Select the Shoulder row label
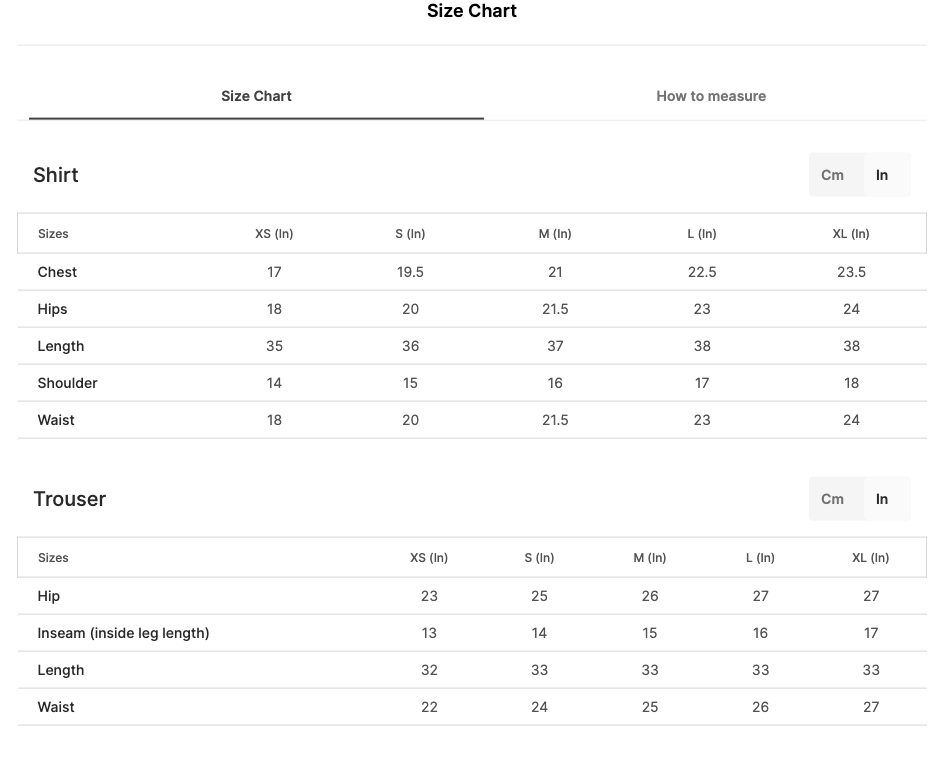Screen dimensions: 946x770 coord(68,383)
